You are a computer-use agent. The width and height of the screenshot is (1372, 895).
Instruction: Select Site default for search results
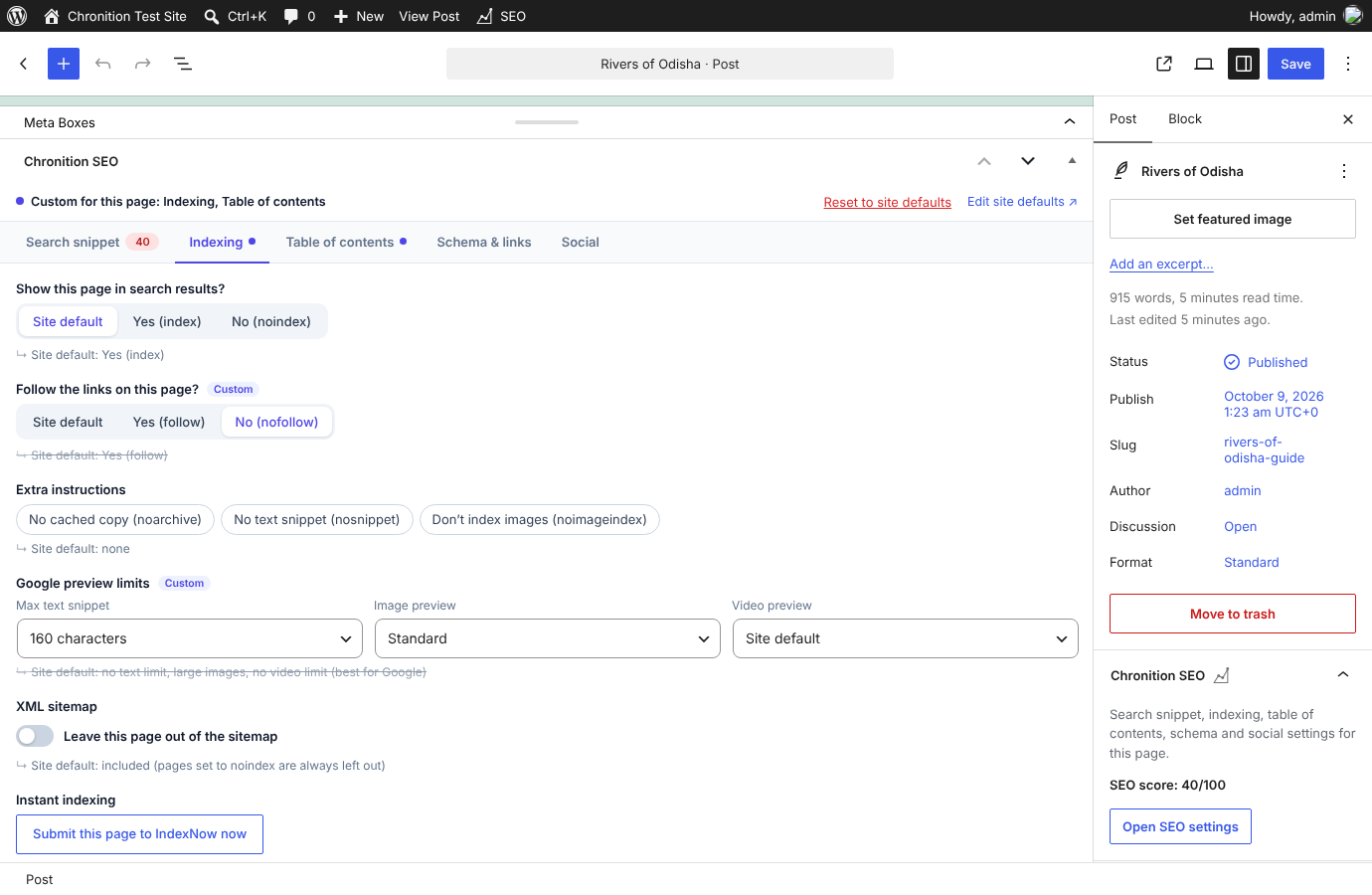68,321
